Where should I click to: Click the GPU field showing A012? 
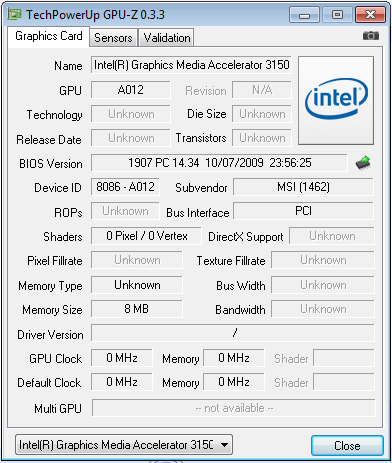click(x=131, y=90)
